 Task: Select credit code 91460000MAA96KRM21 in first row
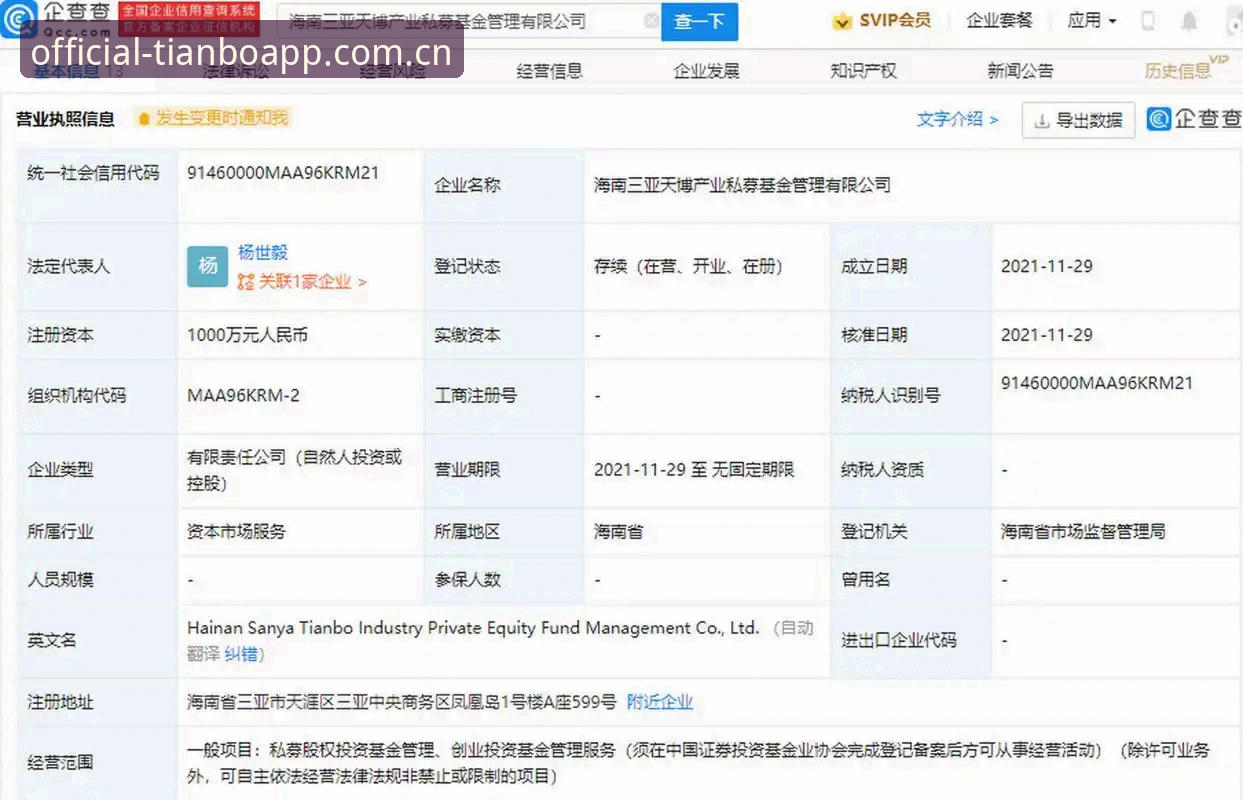[x=283, y=172]
